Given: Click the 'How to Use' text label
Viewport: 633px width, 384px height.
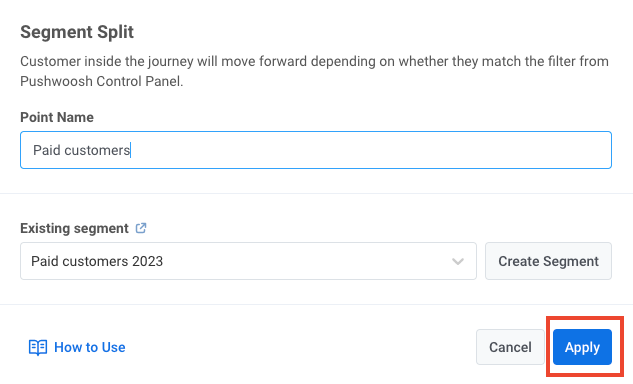Looking at the screenshot, I should tap(90, 347).
